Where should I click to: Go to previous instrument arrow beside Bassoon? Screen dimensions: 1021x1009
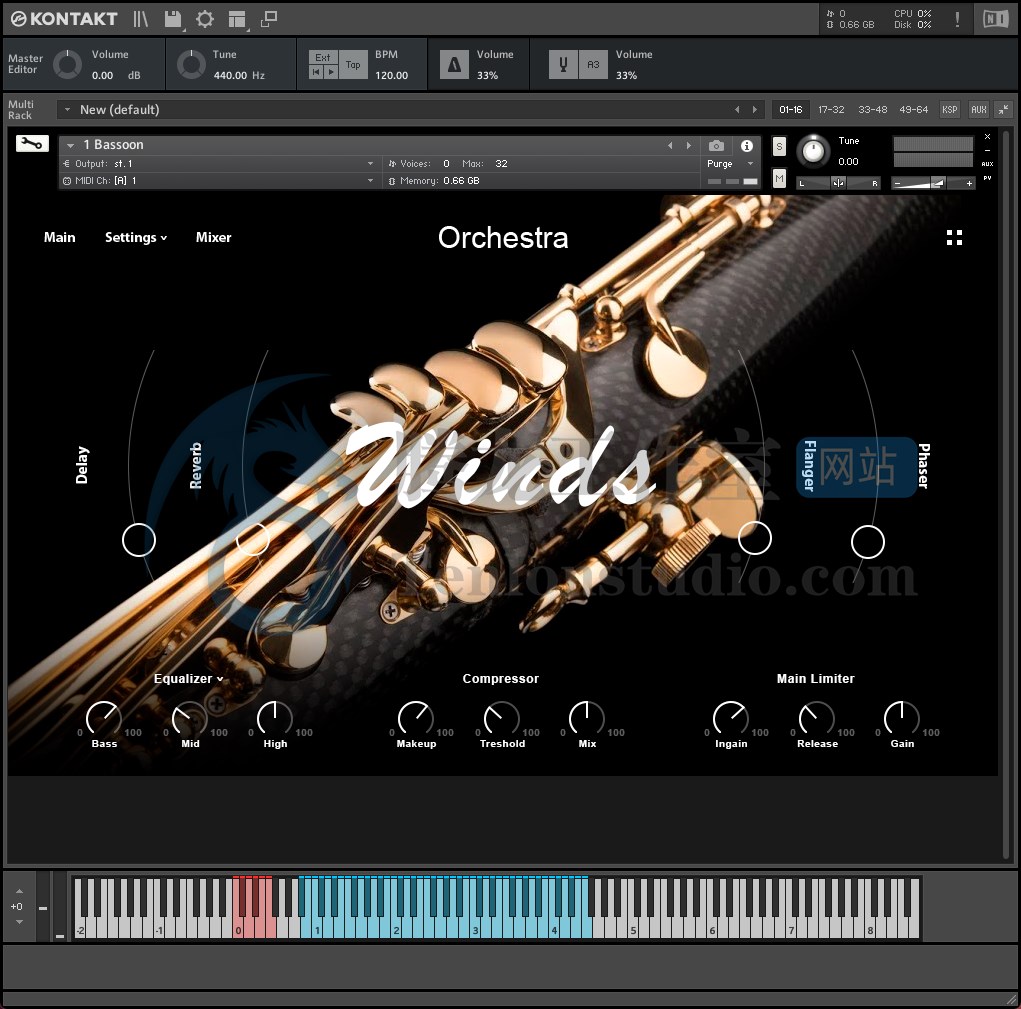[670, 145]
